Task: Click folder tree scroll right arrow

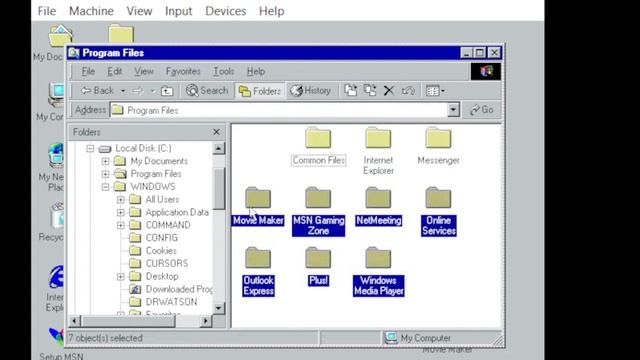Action: [206, 321]
